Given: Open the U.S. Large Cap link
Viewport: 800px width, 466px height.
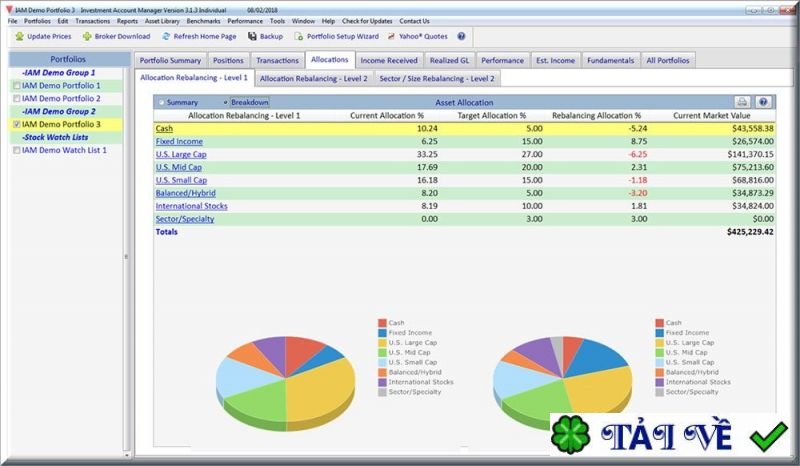Looking at the screenshot, I should pos(181,154).
